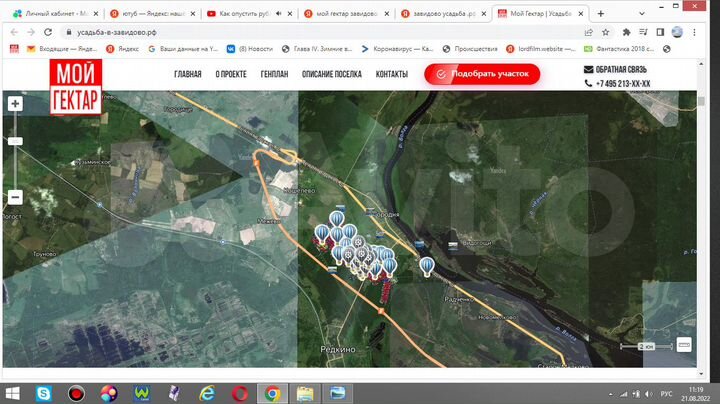Switch to the мой гектар завидово tab
720x404 pixels.
(347, 14)
